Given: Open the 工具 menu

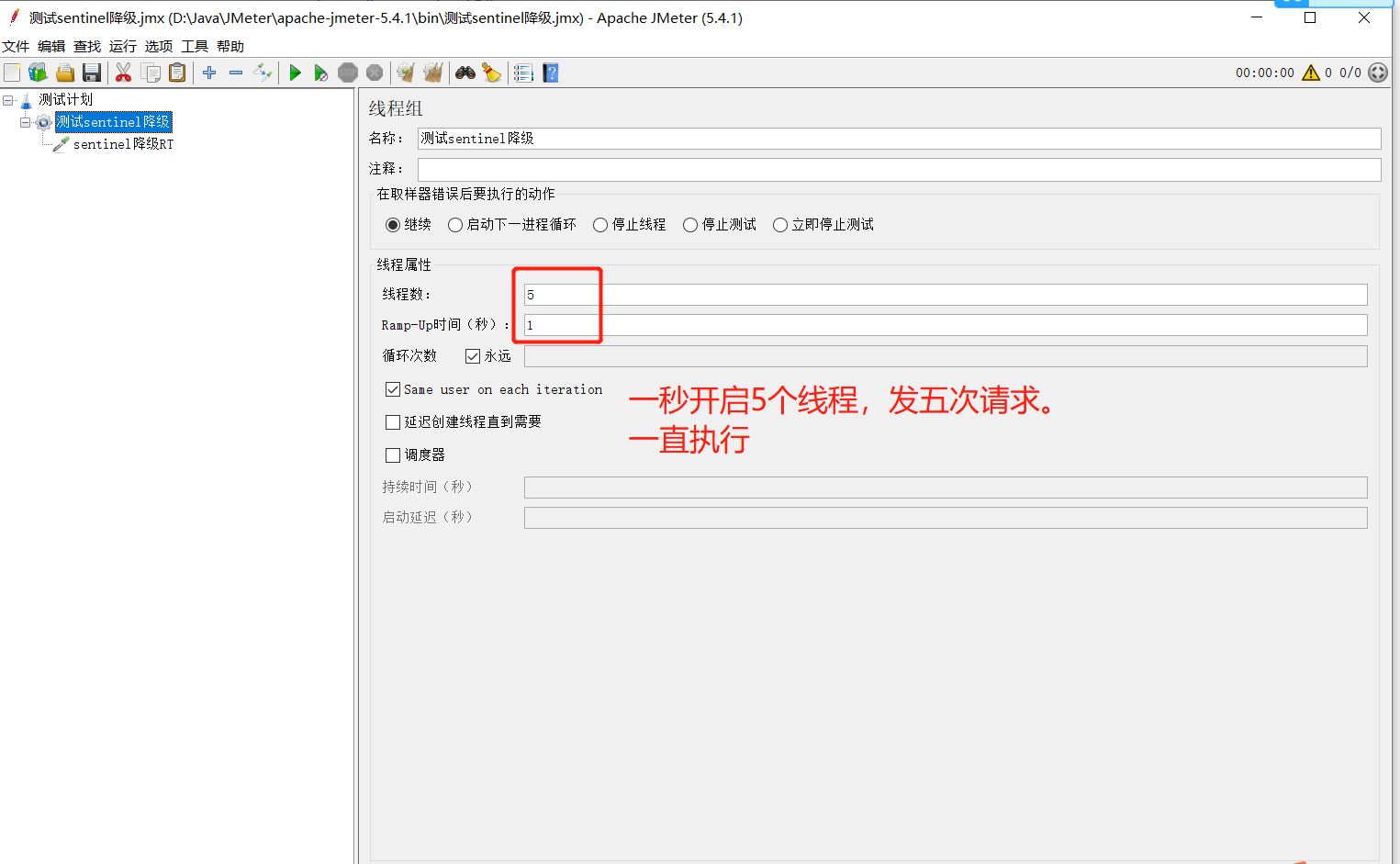Looking at the screenshot, I should [x=195, y=46].
